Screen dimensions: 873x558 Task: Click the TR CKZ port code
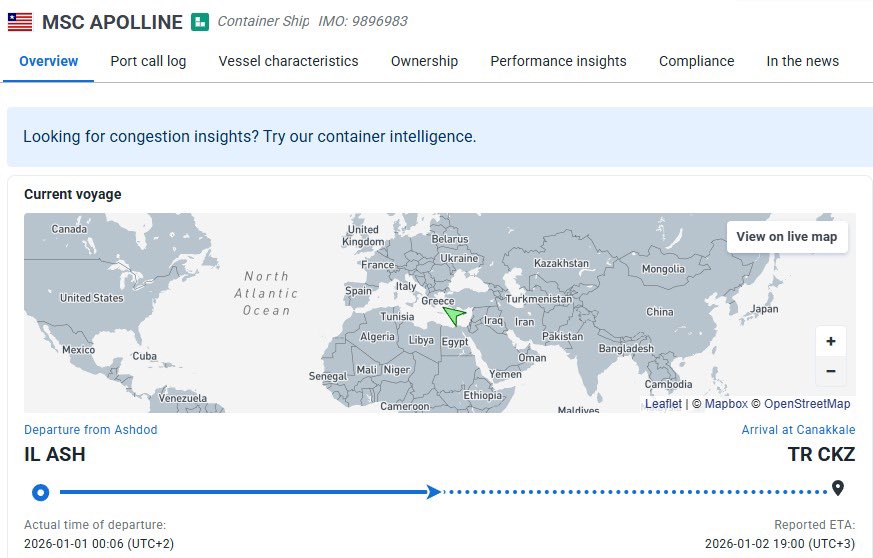[x=821, y=454]
